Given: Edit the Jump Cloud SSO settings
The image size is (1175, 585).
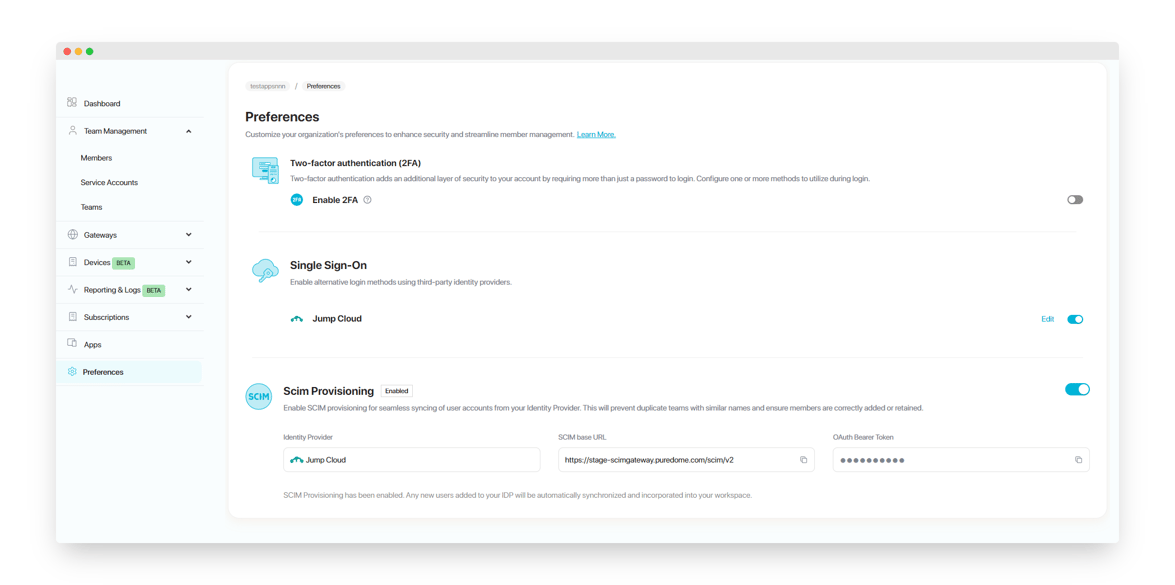Looking at the screenshot, I should pos(1047,319).
